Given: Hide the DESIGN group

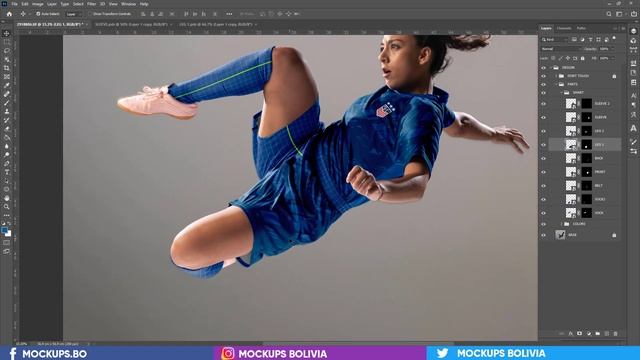Looking at the screenshot, I should [x=543, y=68].
